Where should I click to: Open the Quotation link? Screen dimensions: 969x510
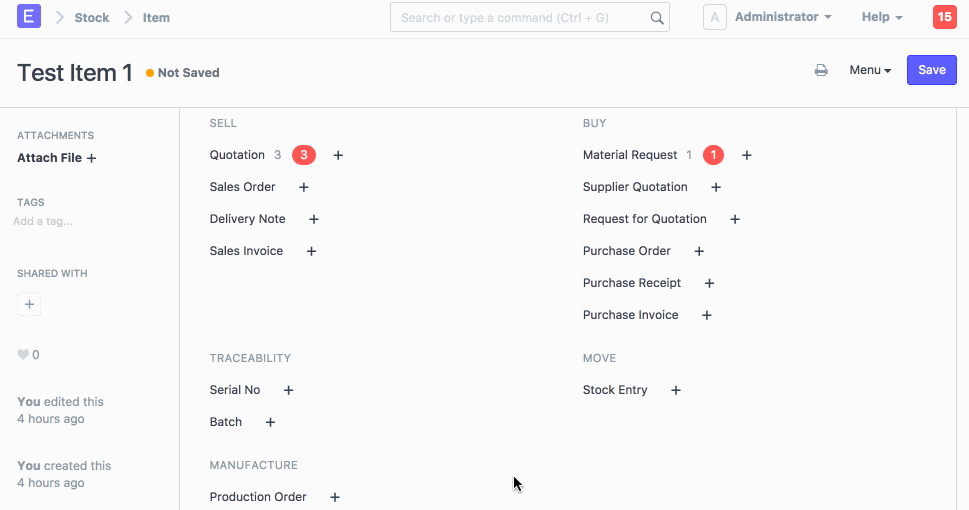tap(237, 155)
